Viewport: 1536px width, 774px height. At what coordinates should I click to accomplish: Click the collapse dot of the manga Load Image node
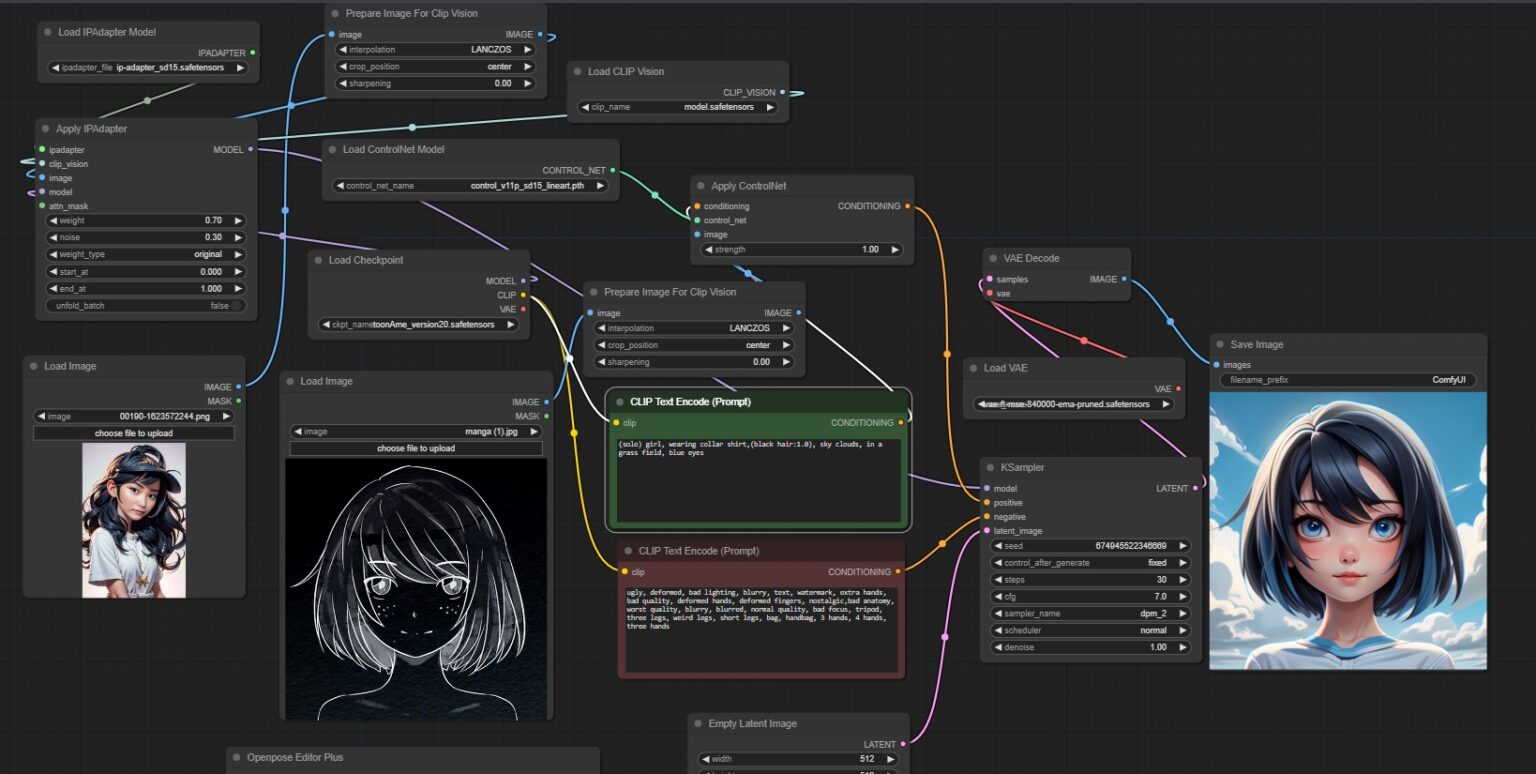tap(290, 381)
